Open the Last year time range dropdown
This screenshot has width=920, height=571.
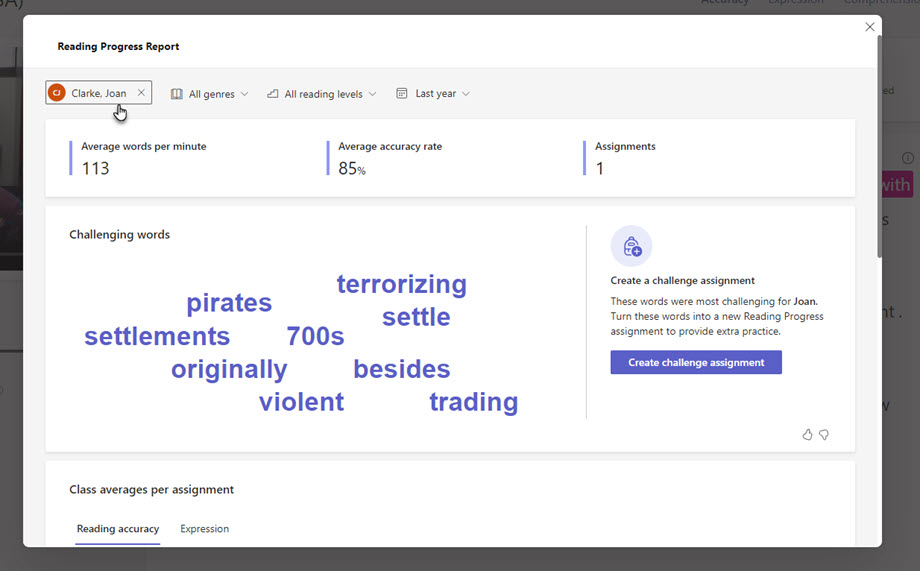pyautogui.click(x=433, y=93)
